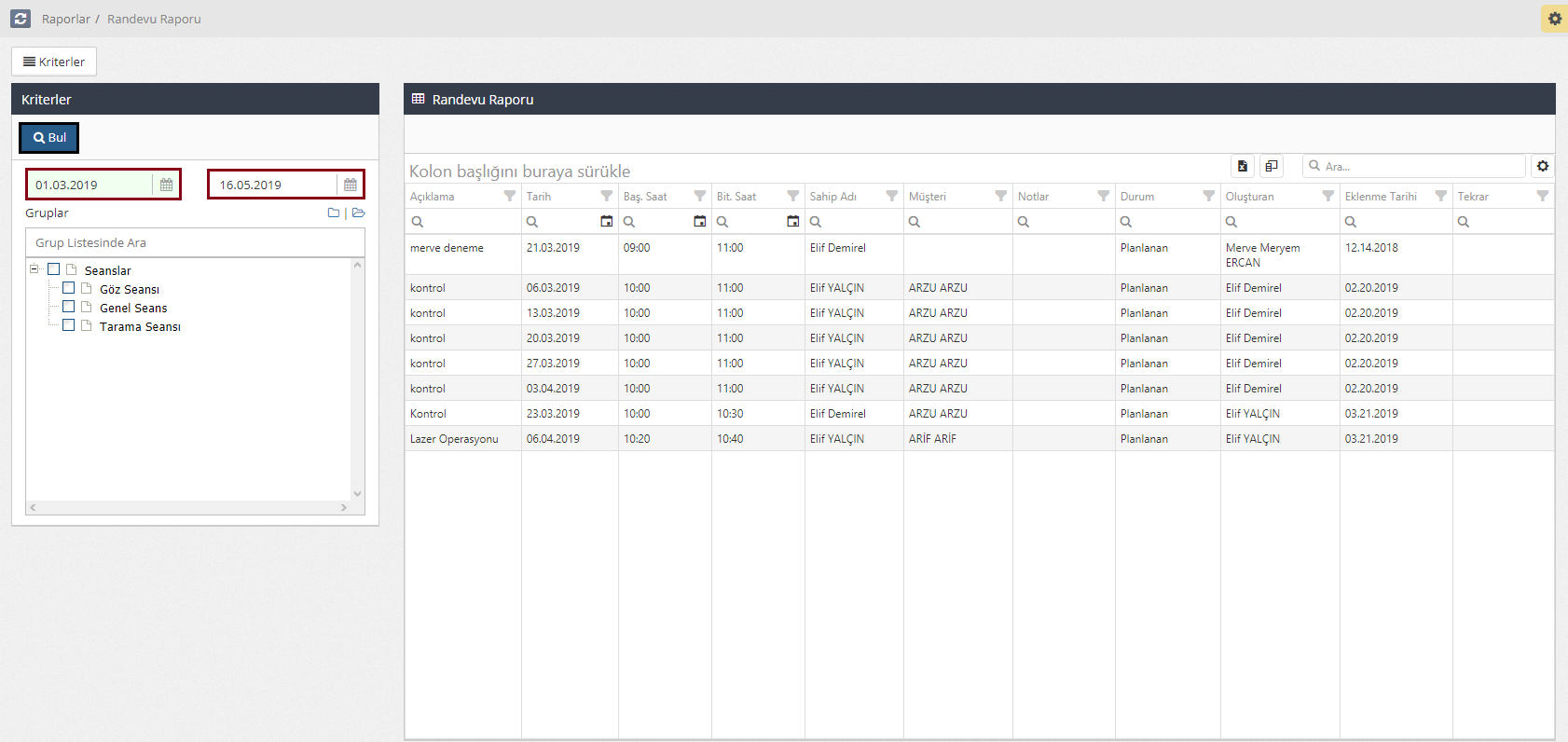
Task: Open calendar for end date 16.05.2019
Action: (x=351, y=185)
